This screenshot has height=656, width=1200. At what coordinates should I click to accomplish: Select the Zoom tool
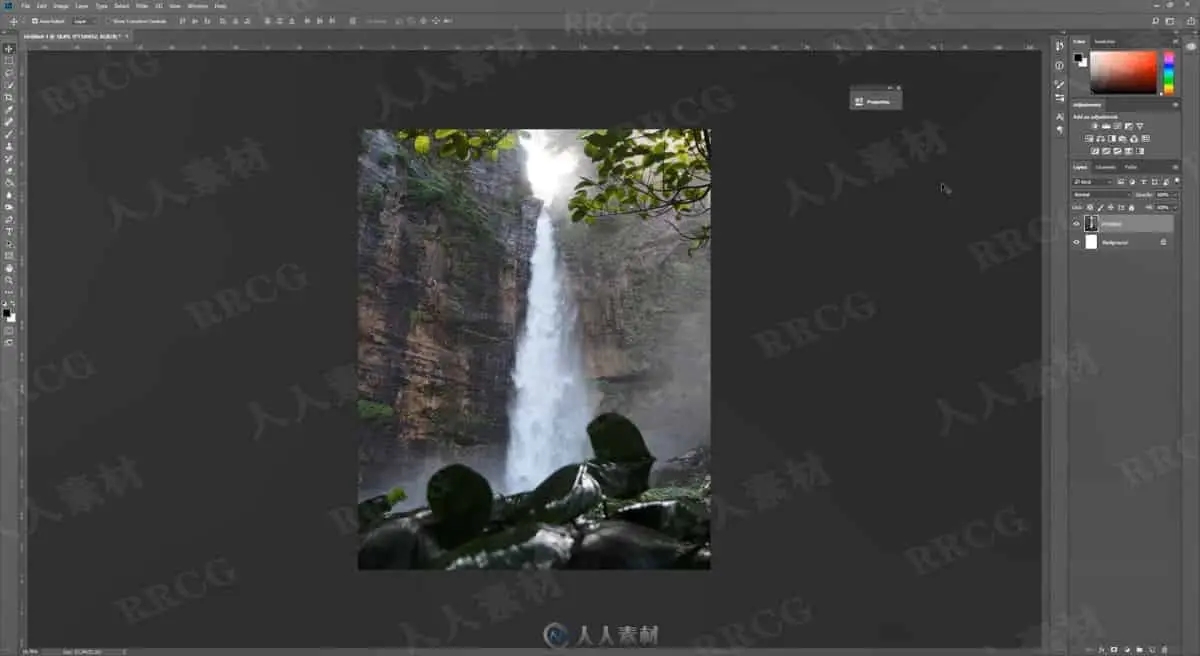pos(9,279)
